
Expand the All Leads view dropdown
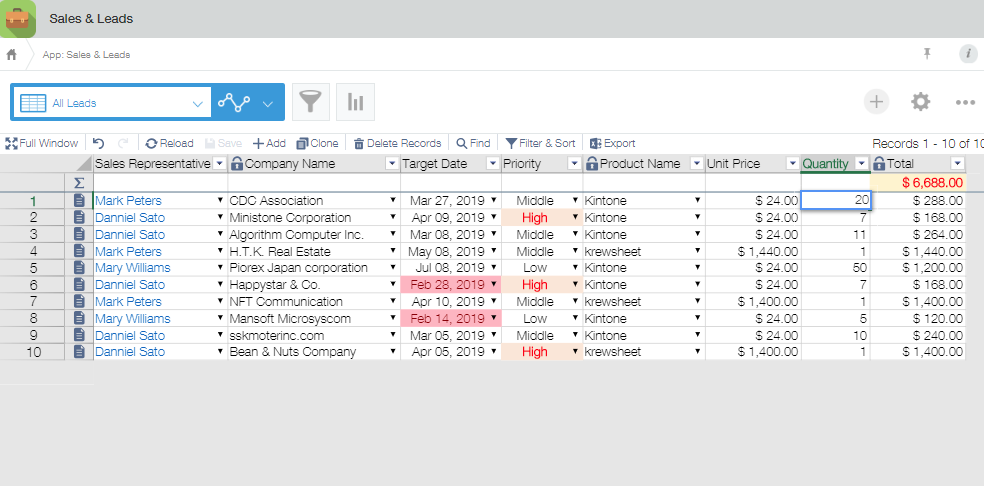tap(197, 103)
